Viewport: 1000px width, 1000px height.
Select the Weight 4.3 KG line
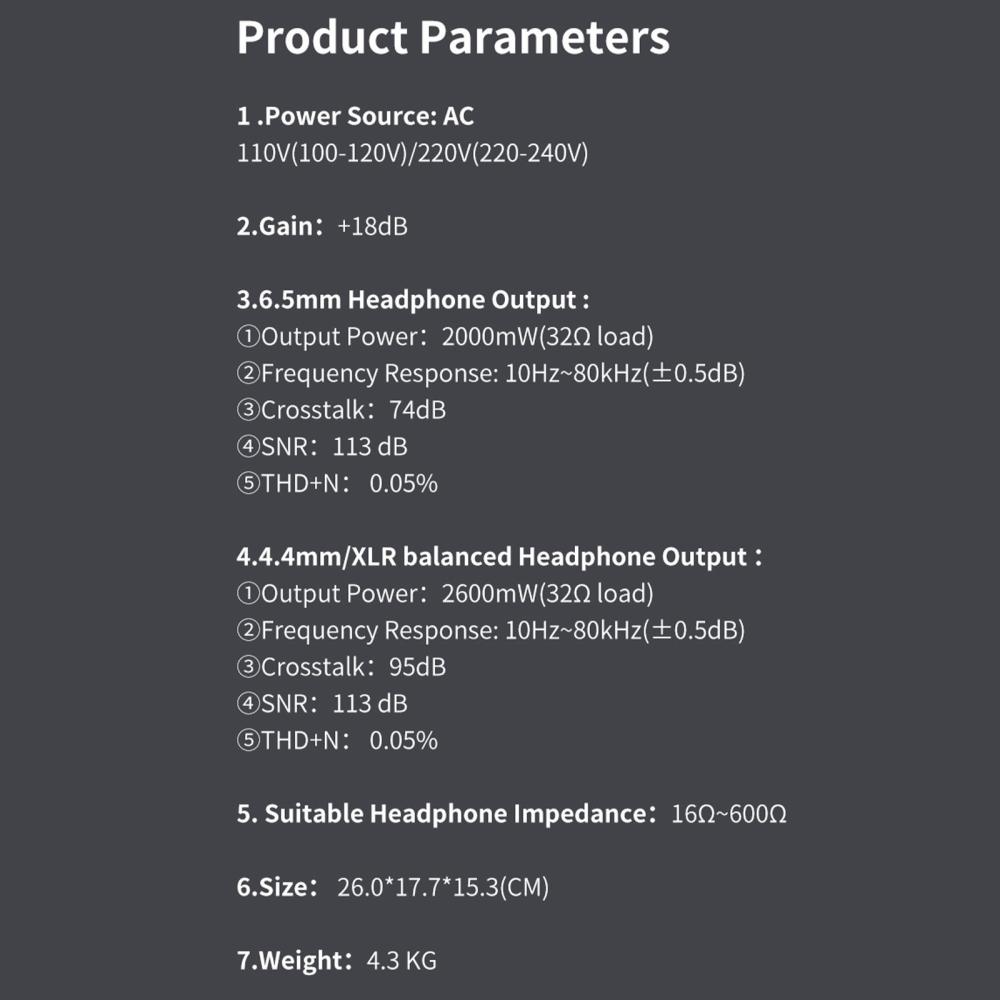pyautogui.click(x=337, y=960)
